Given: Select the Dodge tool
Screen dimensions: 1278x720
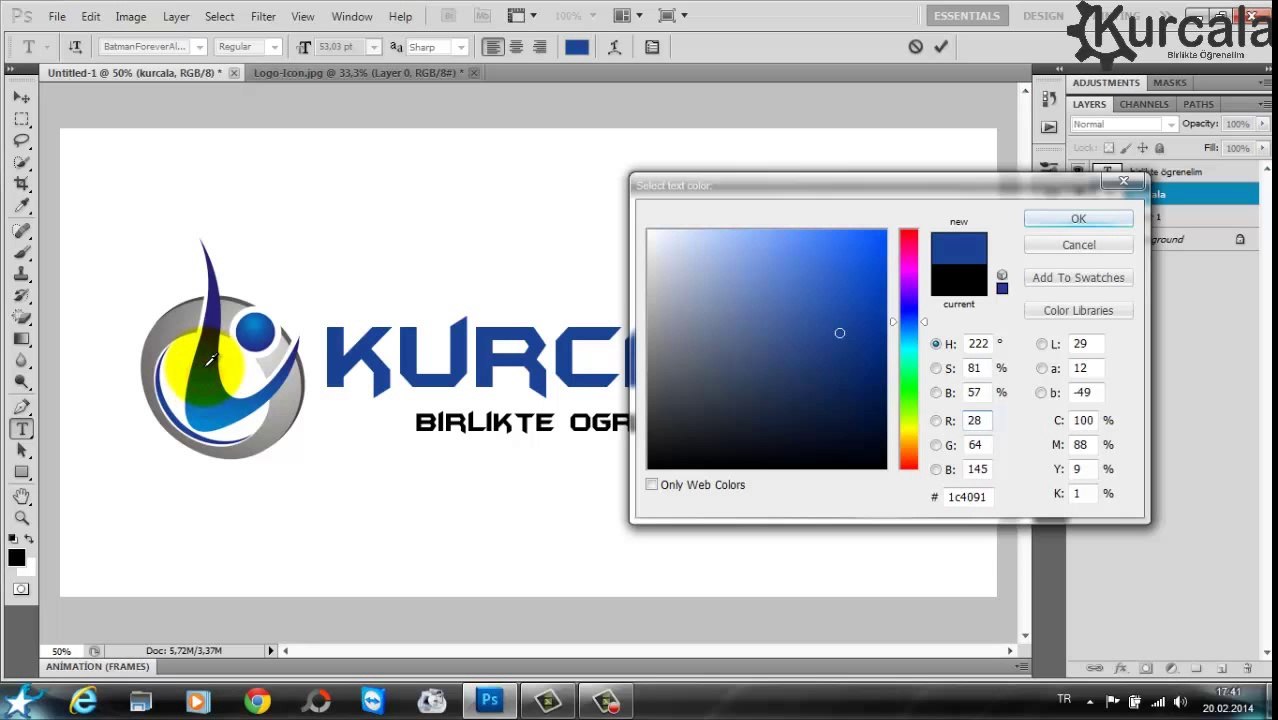Looking at the screenshot, I should coord(22,381).
